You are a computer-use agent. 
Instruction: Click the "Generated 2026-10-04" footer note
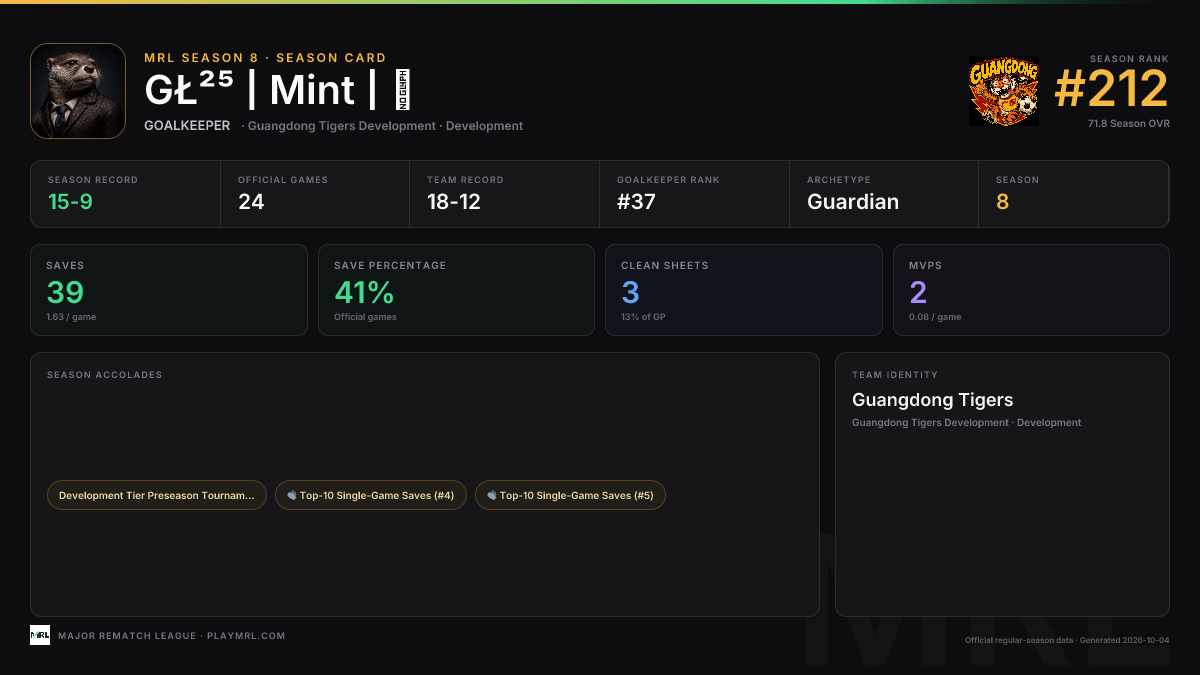coord(1124,640)
